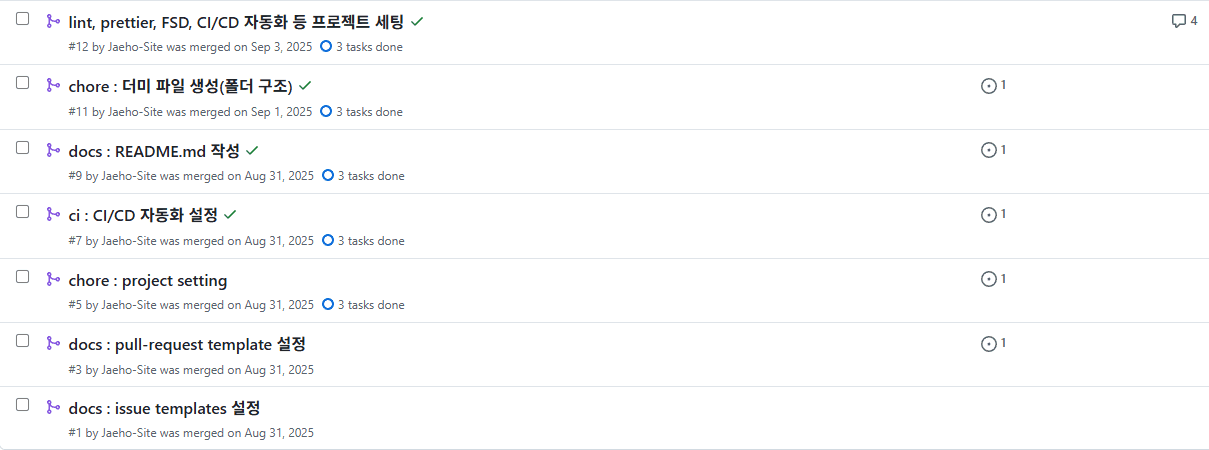Select checkbox for PR #12 lint, prettier
This screenshot has height=450, width=1209.
click(x=23, y=19)
